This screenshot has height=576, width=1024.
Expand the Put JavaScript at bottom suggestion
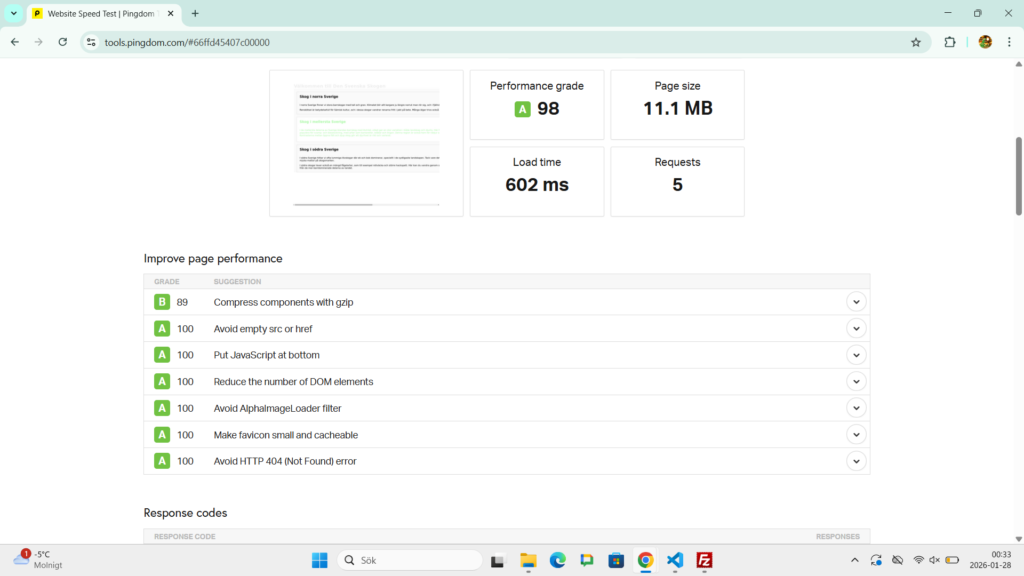[x=856, y=355]
